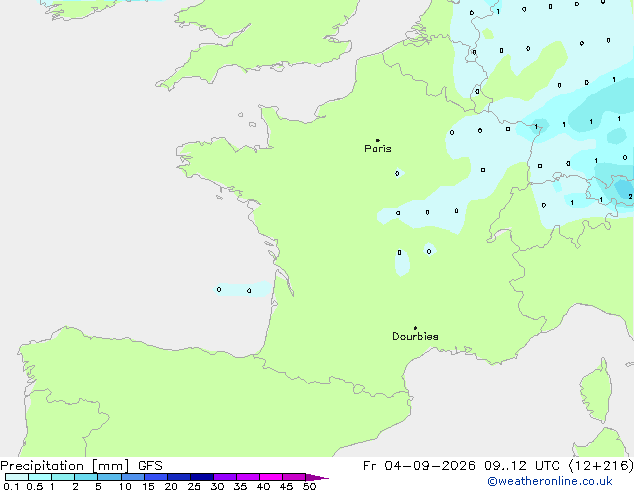This screenshot has width=634, height=490.
Task: Click the legend label 0.1
Action: tap(11, 486)
